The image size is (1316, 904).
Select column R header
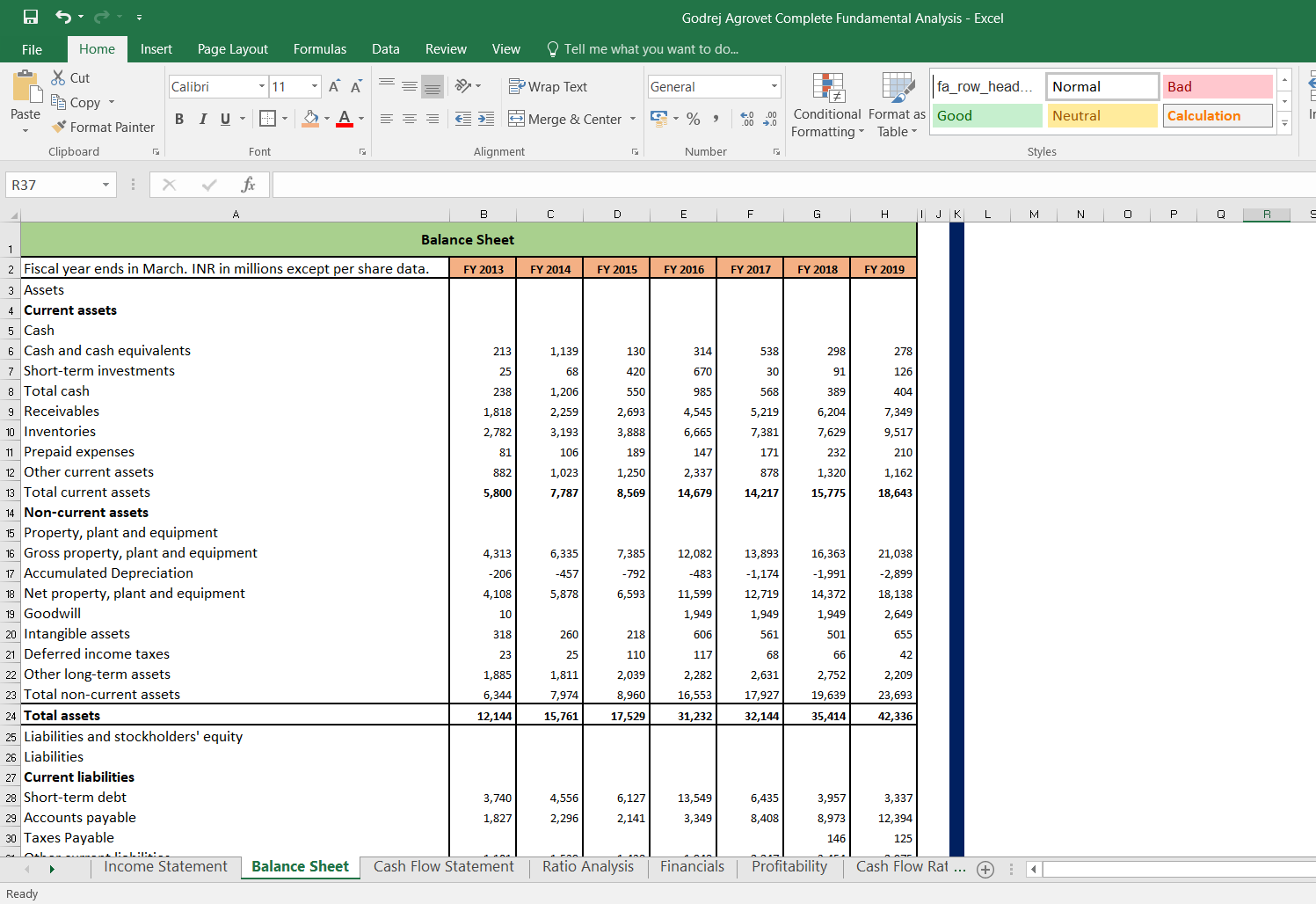[1267, 215]
